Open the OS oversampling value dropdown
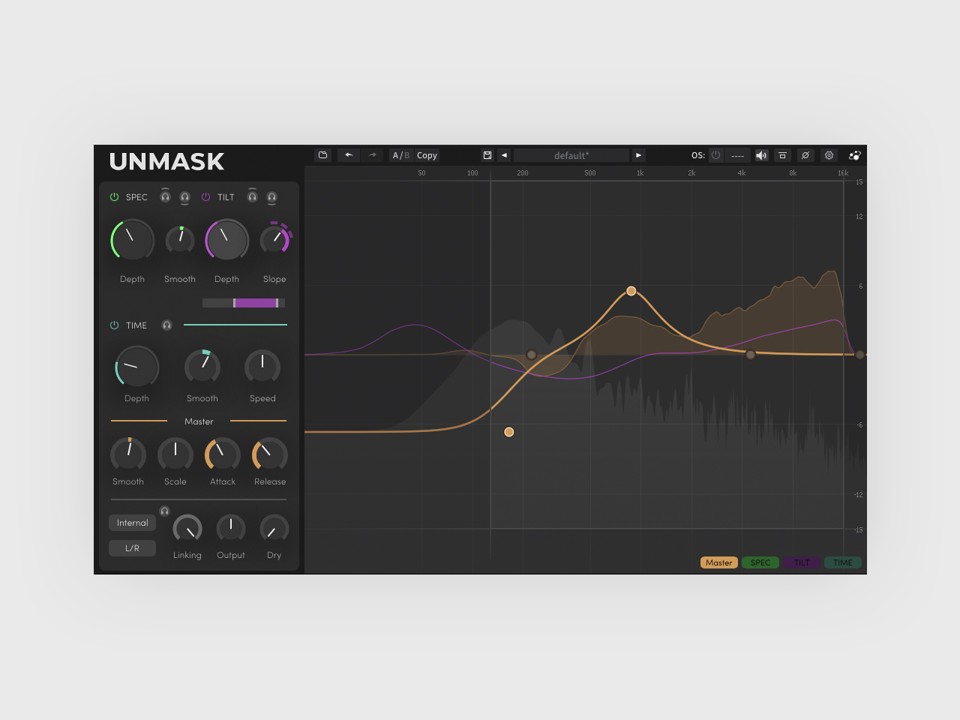960x720 pixels. tap(737, 156)
